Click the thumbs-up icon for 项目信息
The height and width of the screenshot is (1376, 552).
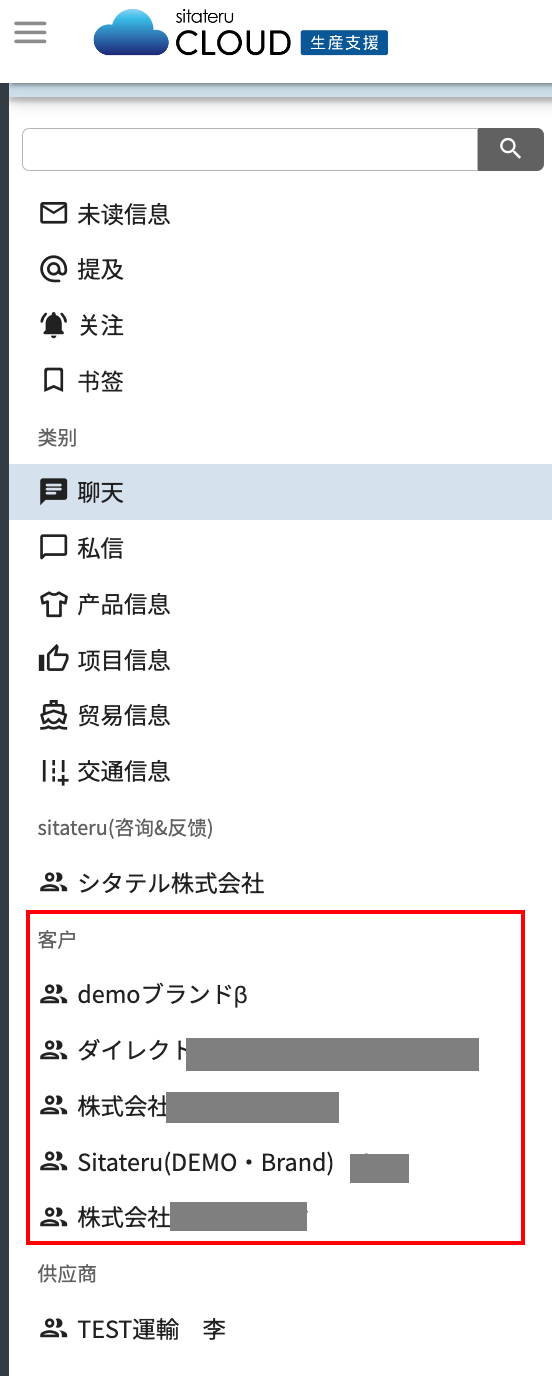click(x=53, y=659)
